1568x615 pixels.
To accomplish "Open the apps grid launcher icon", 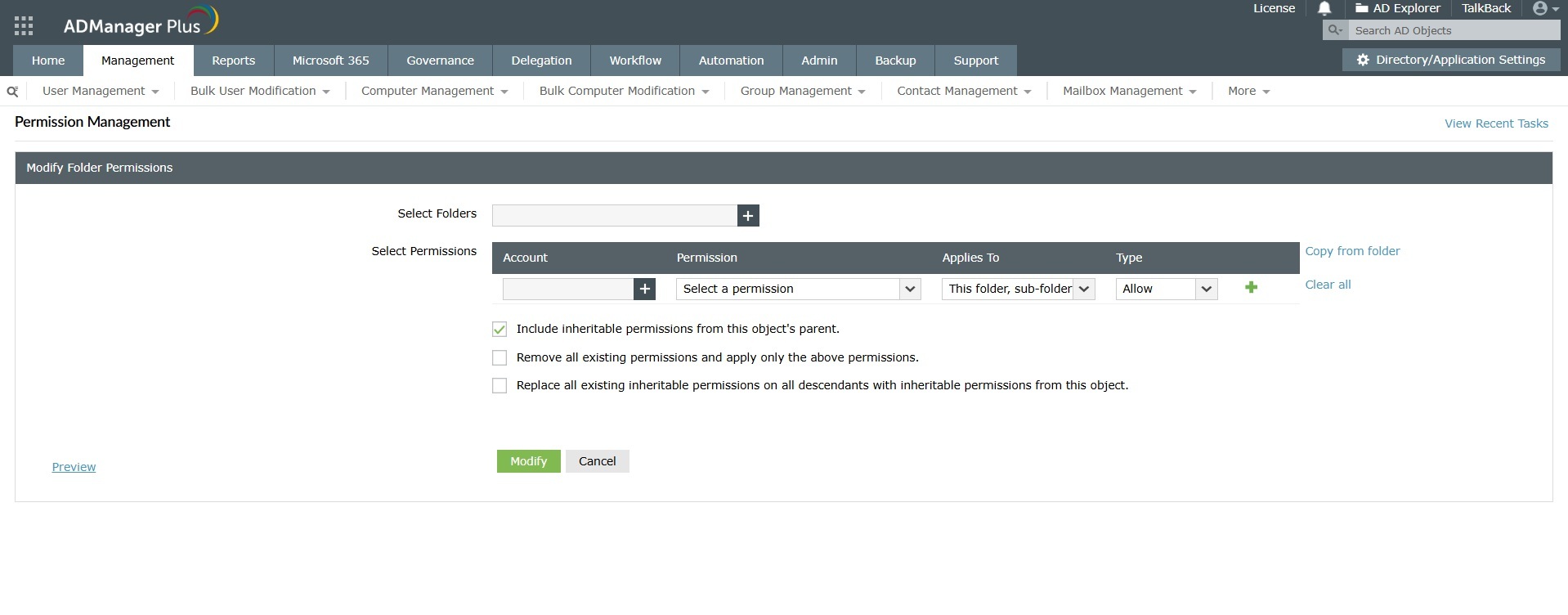I will 24,25.
